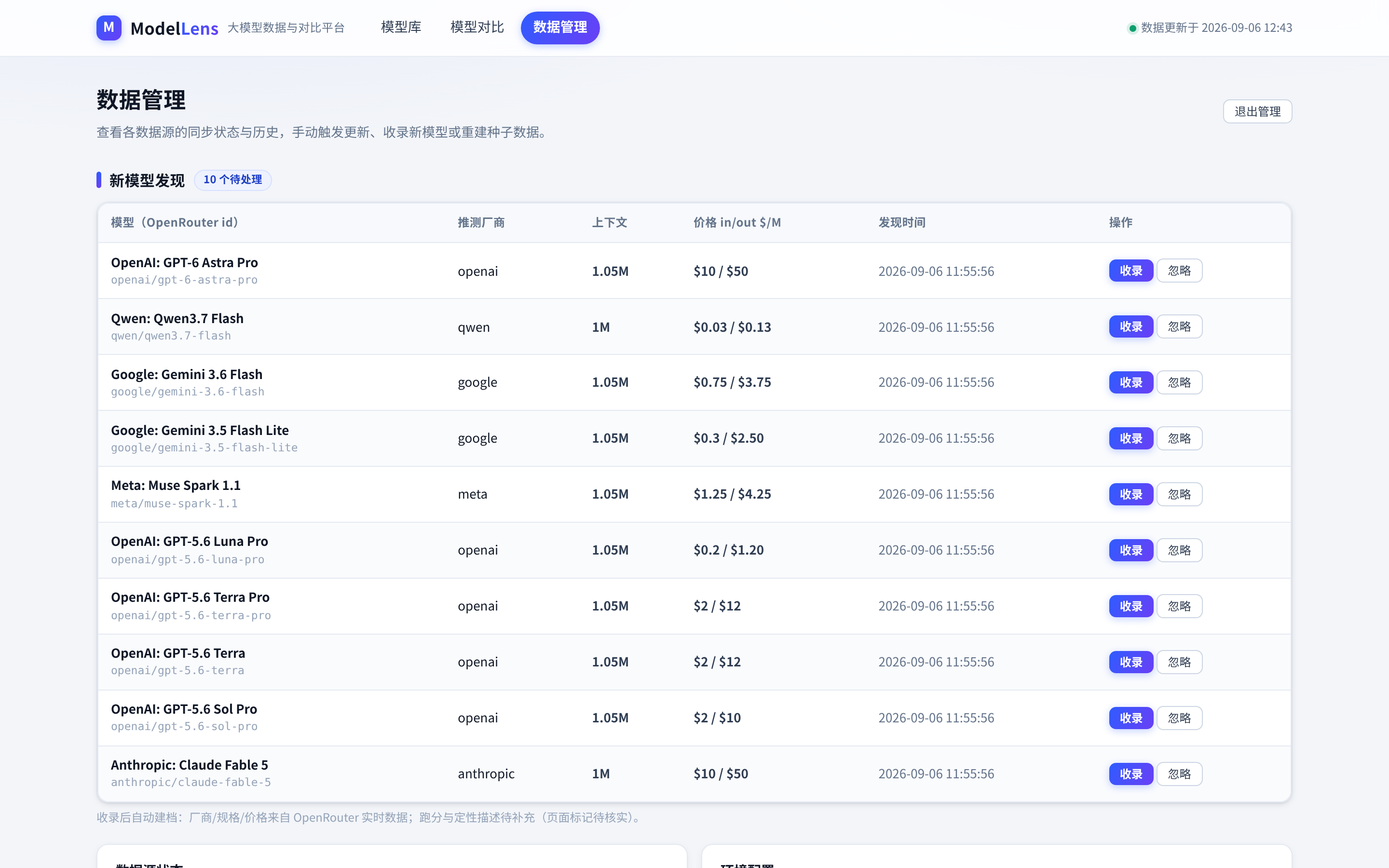Image resolution: width=1389 pixels, height=868 pixels.
Task: Click the Anthropic: Claude Fable 5 name
Action: (190, 765)
